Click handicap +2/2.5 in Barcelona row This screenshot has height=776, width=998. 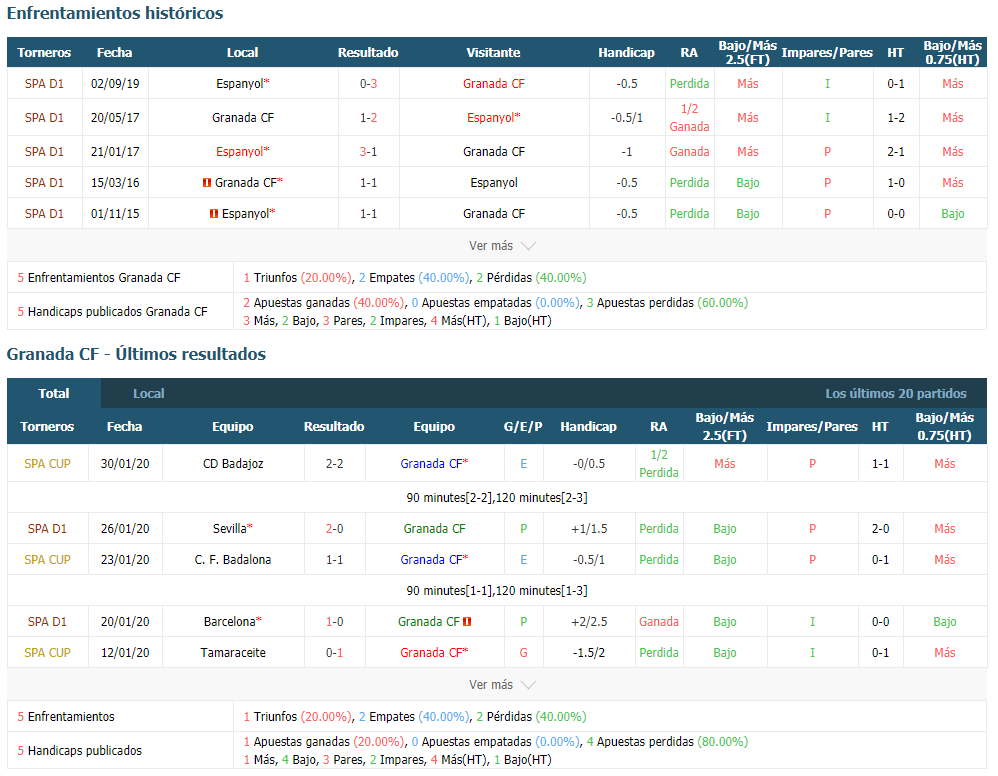point(589,622)
